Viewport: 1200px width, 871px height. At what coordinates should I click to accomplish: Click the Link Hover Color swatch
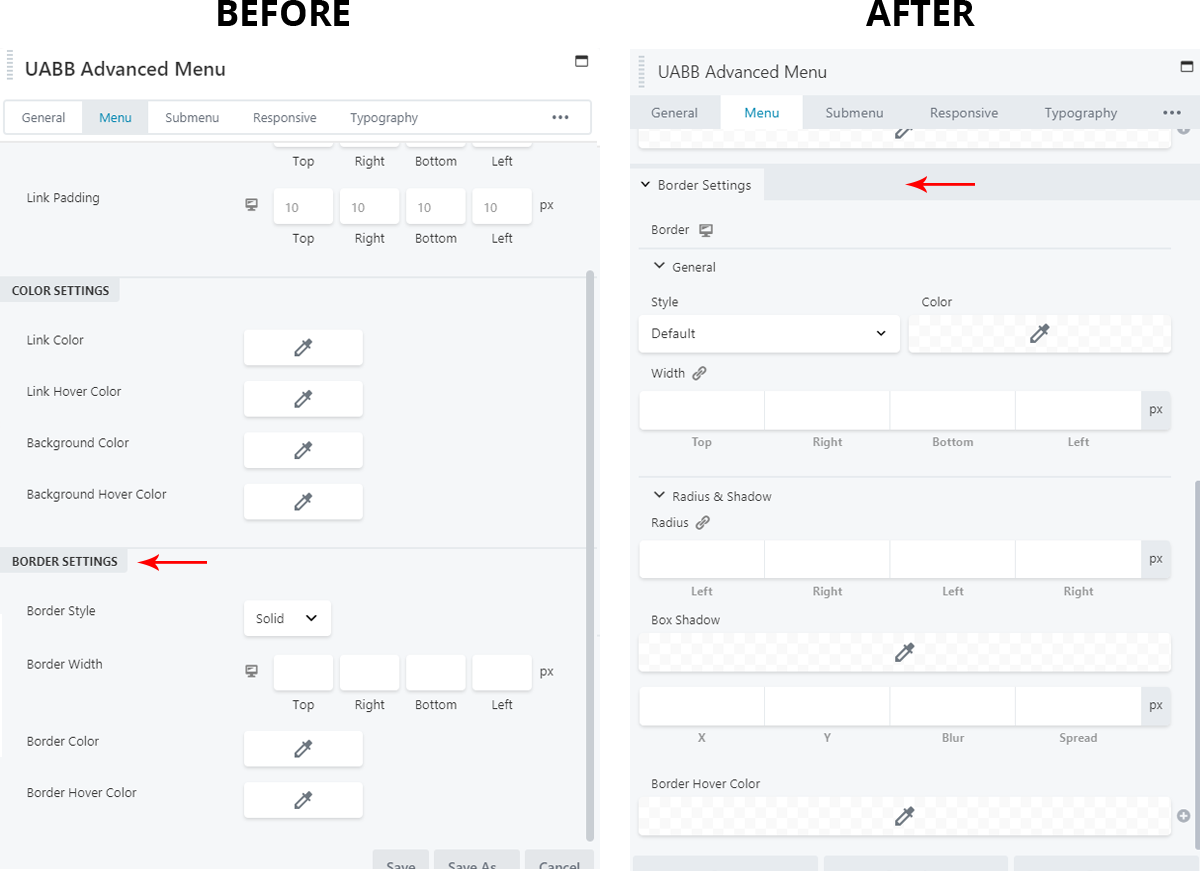pos(303,398)
